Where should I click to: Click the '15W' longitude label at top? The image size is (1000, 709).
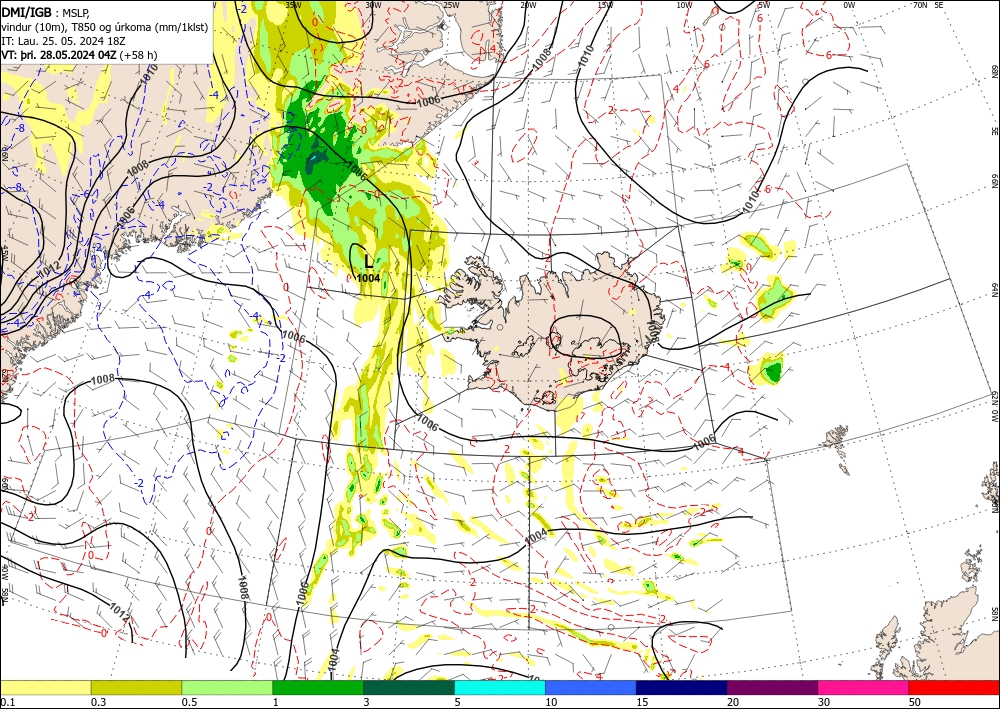click(605, 5)
